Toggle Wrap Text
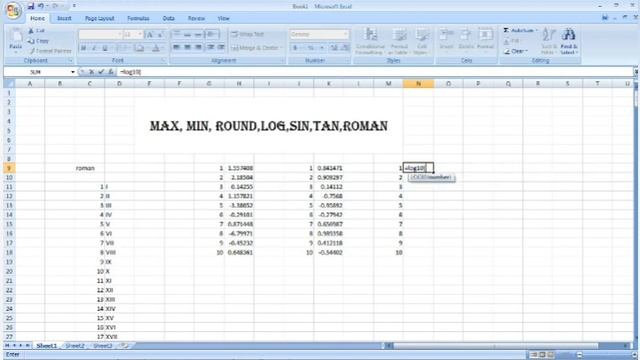Screen dimensions: 640x360 click(x=248, y=34)
